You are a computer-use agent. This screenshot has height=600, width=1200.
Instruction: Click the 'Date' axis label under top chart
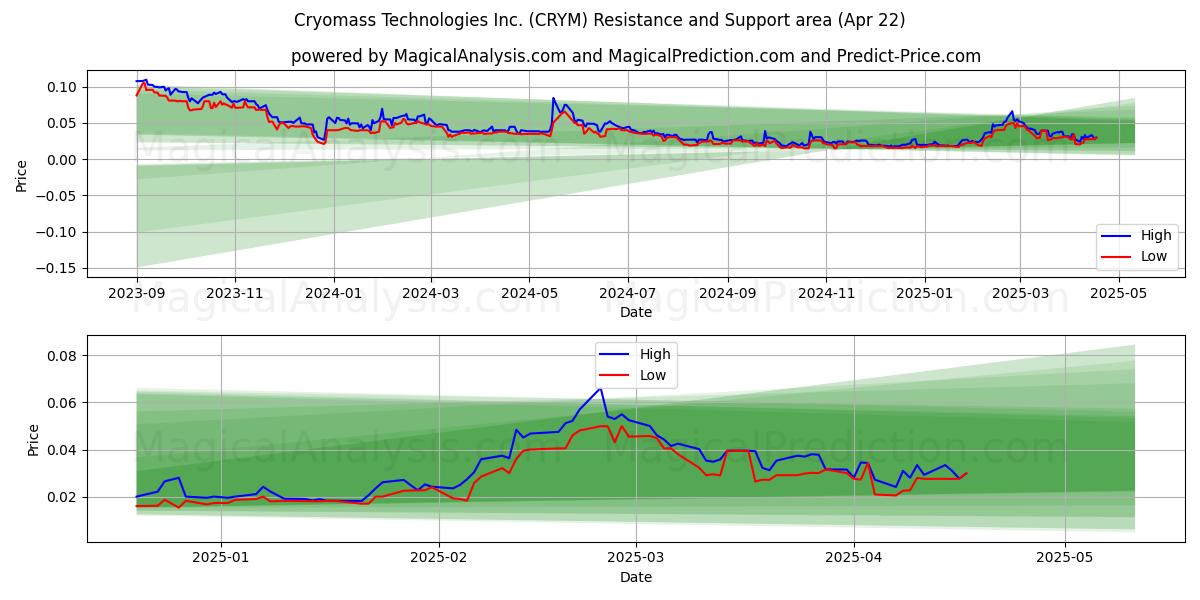(636, 312)
